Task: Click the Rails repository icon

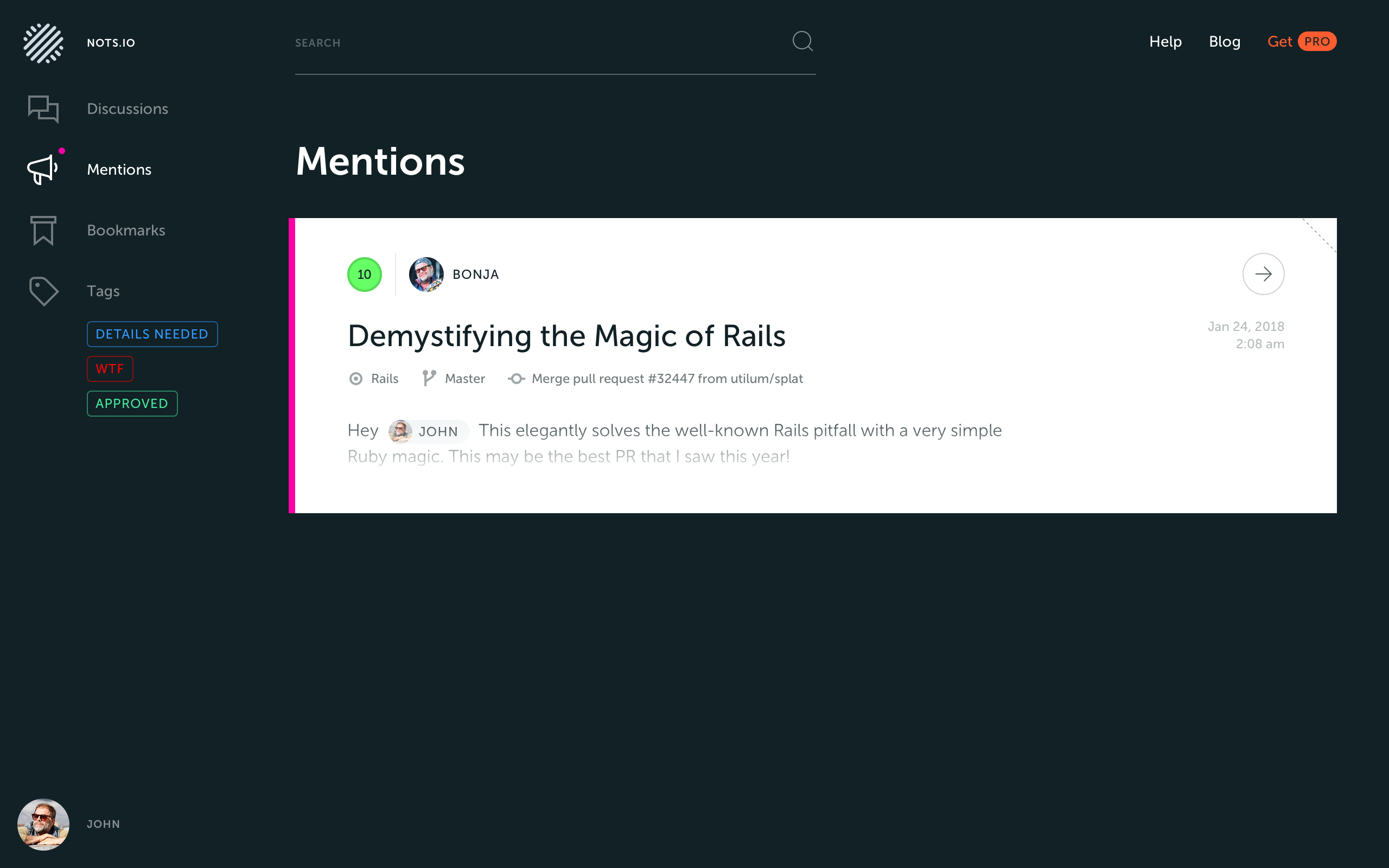Action: (x=356, y=379)
